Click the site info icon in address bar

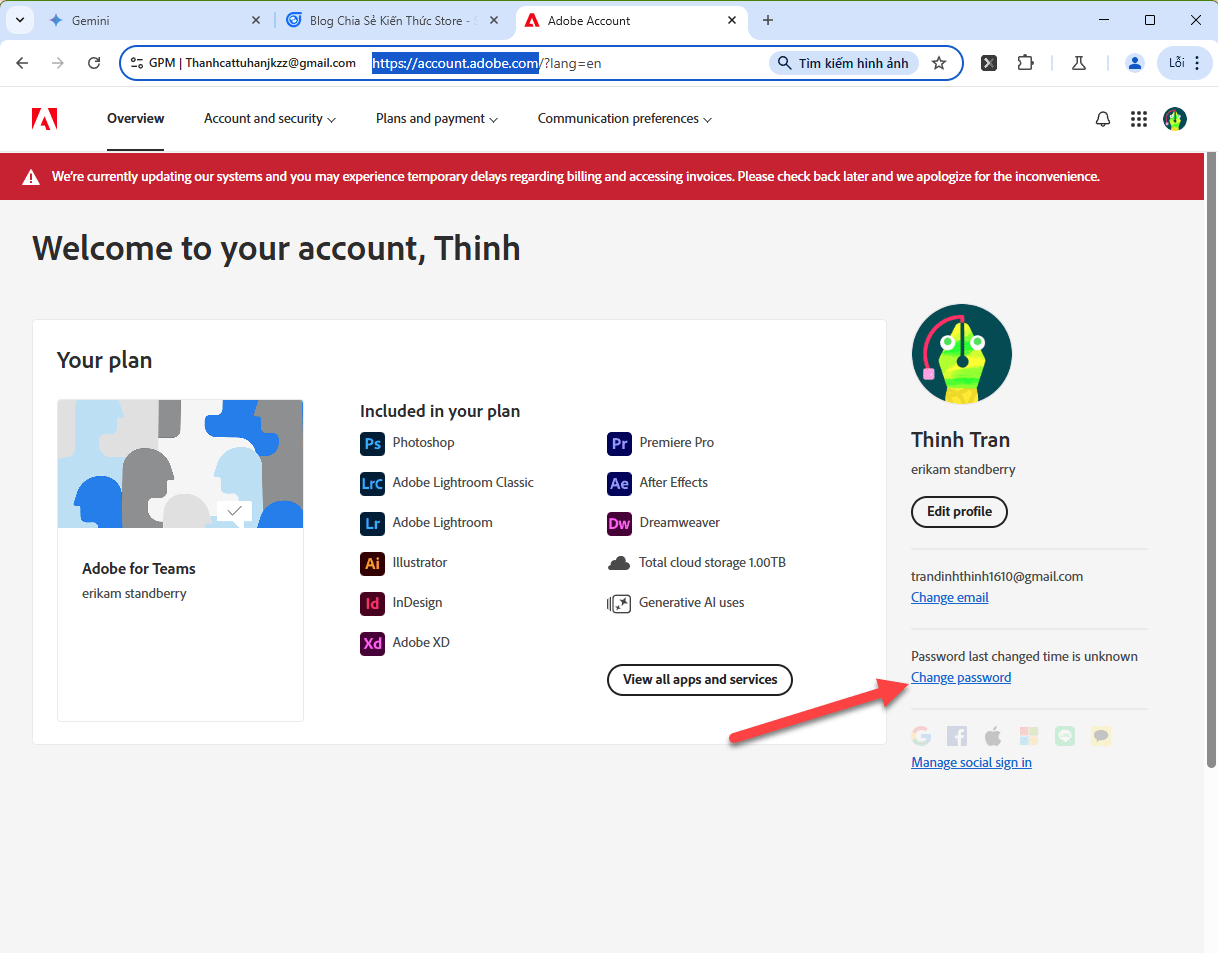coord(137,63)
